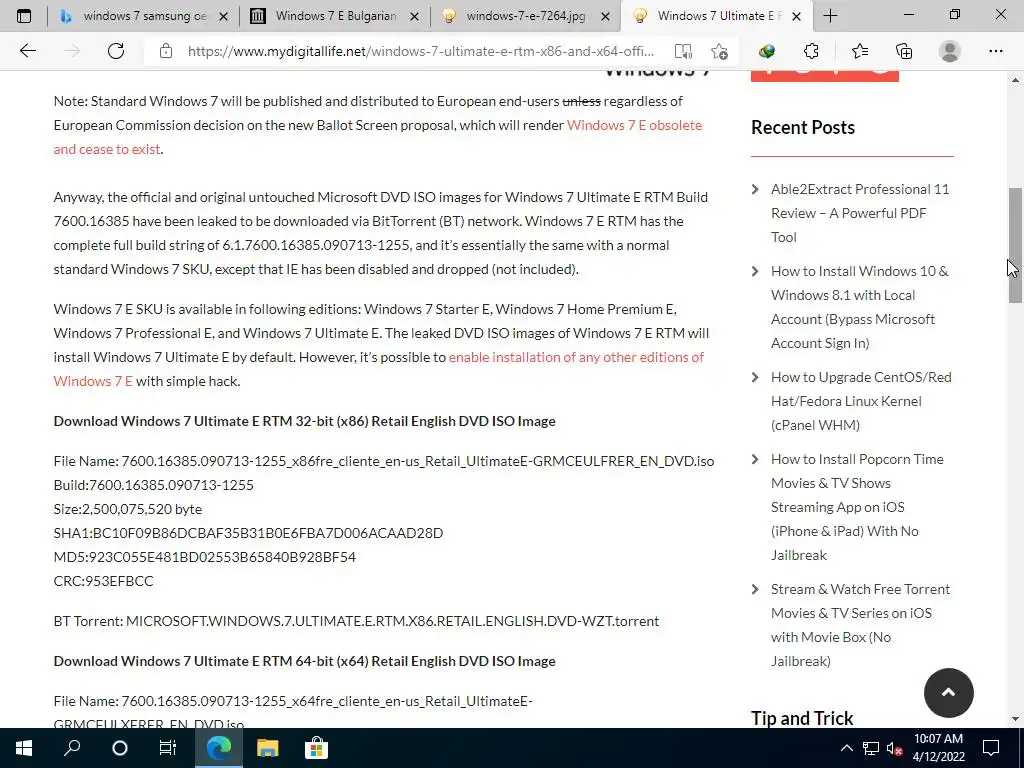The width and height of the screenshot is (1024, 768).
Task: Open the Favorites list icon
Action: tap(859, 51)
